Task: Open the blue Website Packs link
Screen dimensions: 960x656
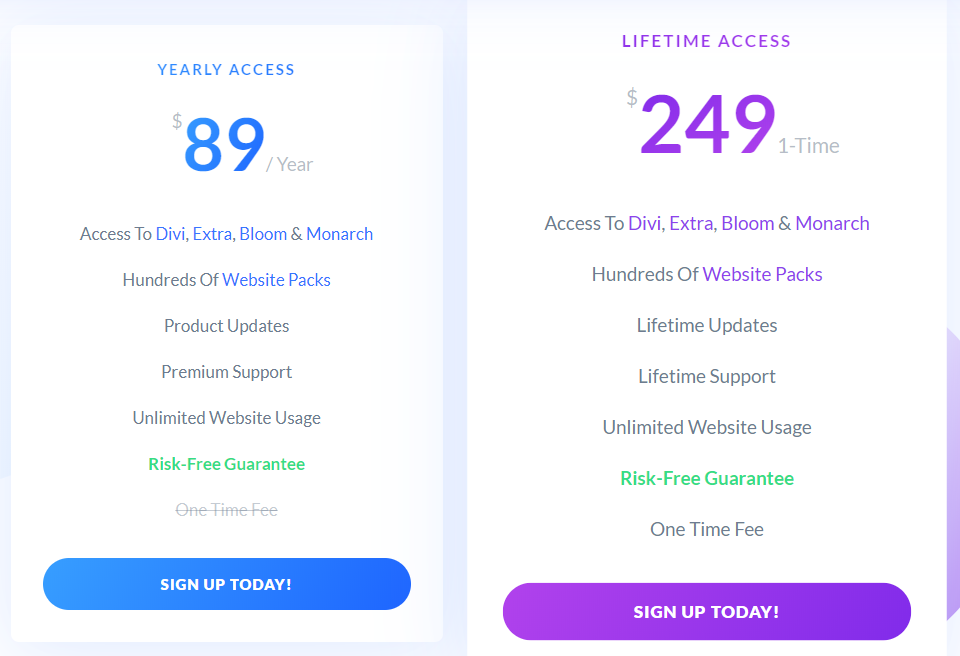Action: [276, 280]
